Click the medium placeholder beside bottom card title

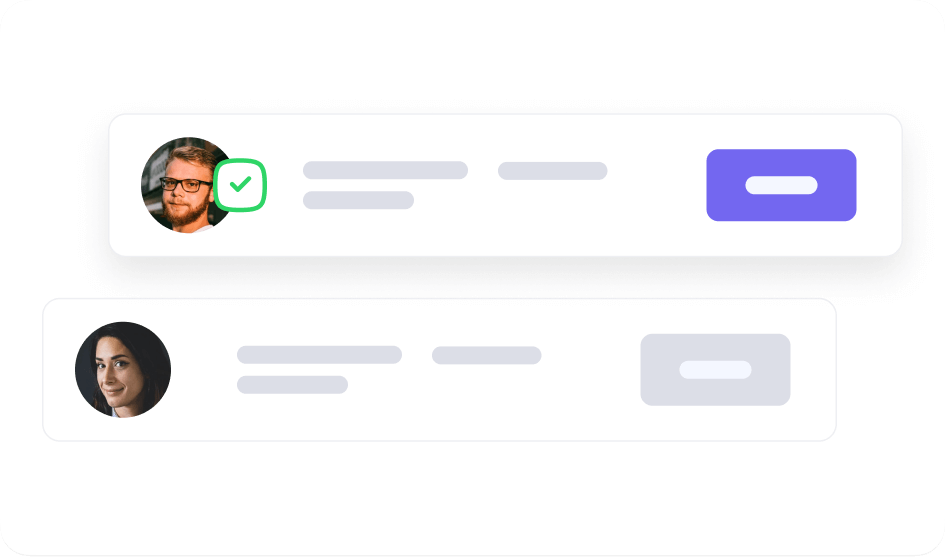click(486, 355)
